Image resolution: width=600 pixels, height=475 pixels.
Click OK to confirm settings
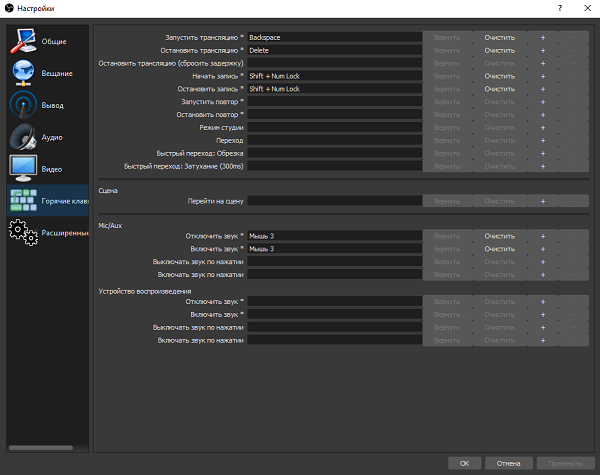click(x=464, y=463)
